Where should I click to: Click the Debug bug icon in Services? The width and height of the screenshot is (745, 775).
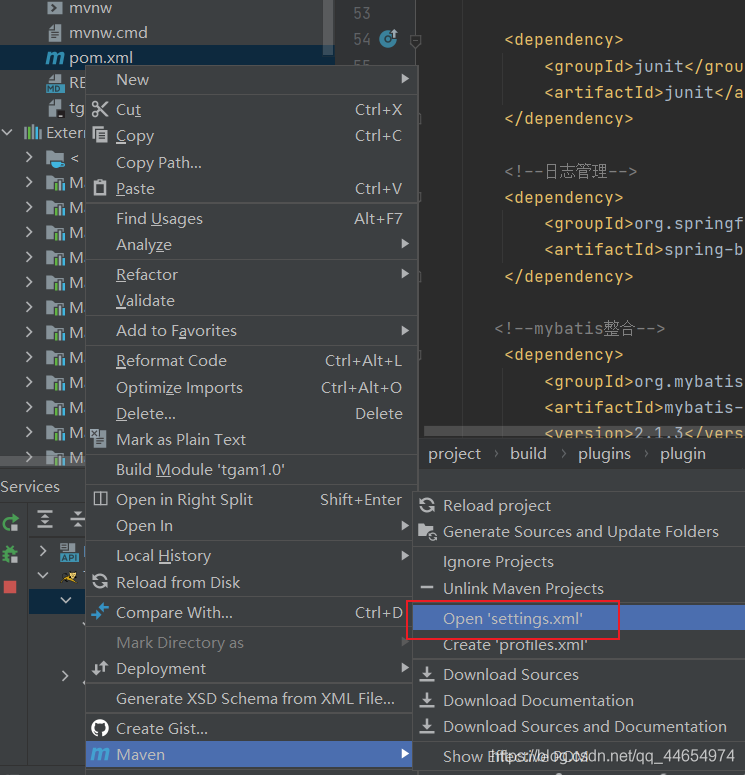pyautogui.click(x=11, y=554)
